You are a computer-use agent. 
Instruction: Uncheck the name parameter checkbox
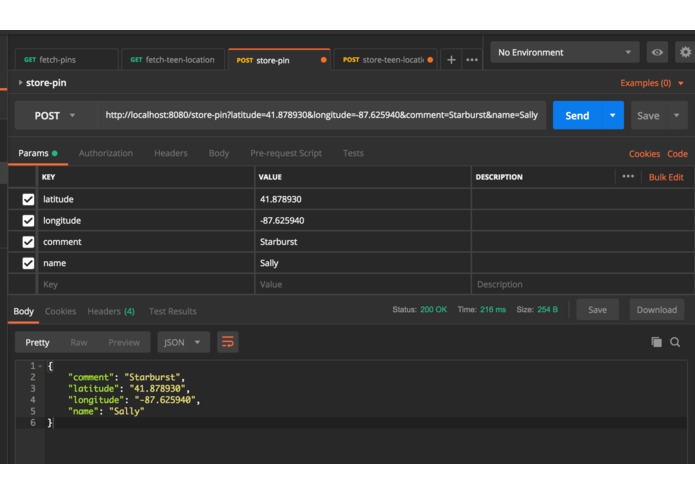pyautogui.click(x=28, y=263)
